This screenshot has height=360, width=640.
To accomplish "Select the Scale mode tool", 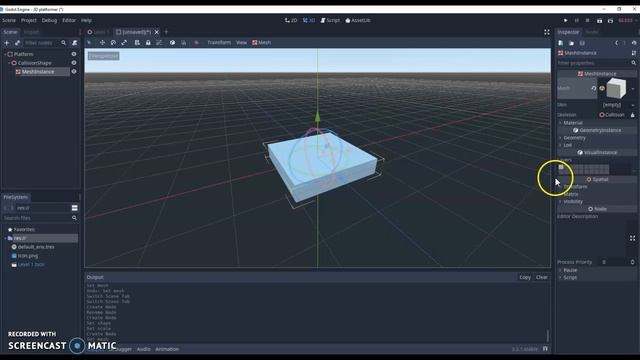I will (x=124, y=42).
